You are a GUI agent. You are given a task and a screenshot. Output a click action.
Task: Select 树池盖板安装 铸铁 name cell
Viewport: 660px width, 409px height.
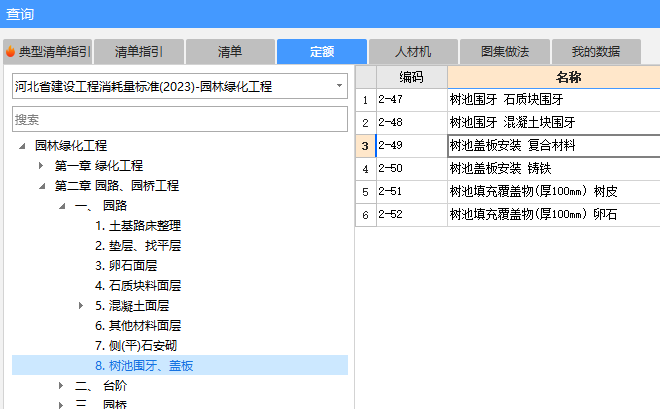554,169
